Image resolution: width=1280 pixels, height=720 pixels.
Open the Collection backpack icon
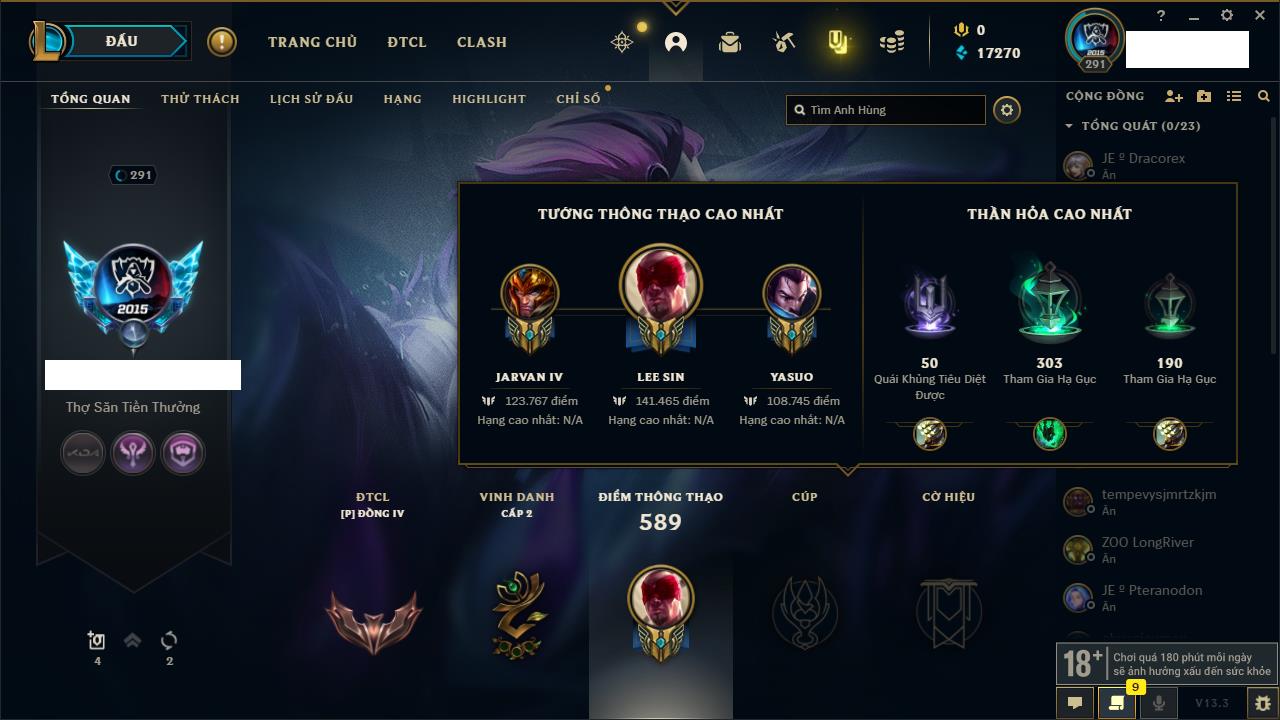coord(730,42)
